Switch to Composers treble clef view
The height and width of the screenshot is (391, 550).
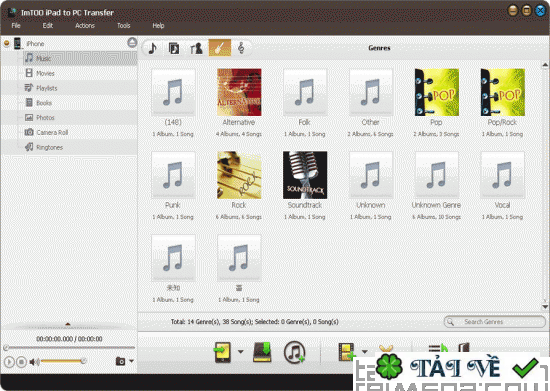[241, 48]
